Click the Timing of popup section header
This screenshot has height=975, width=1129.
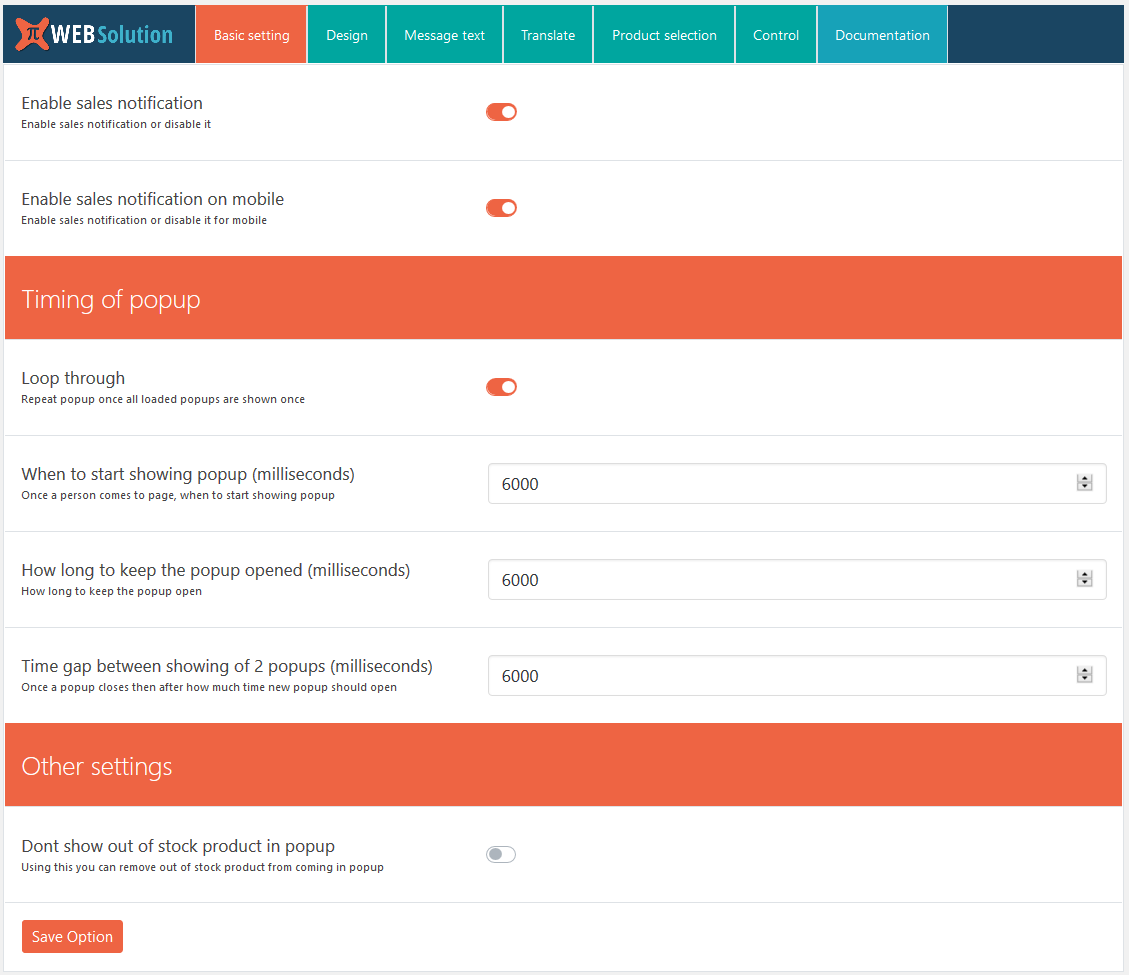(110, 298)
